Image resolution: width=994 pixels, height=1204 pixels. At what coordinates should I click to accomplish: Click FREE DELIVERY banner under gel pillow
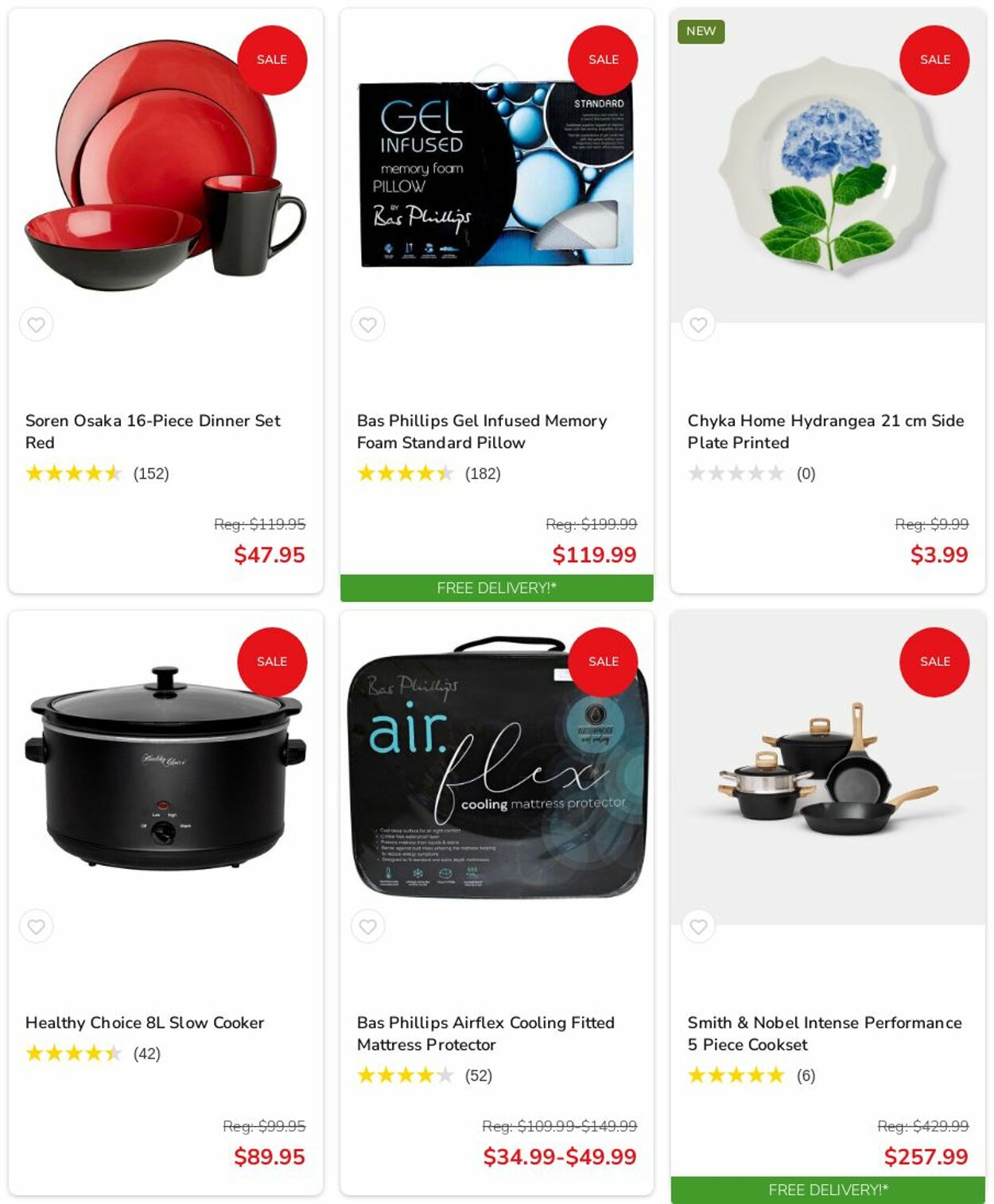coord(497,588)
